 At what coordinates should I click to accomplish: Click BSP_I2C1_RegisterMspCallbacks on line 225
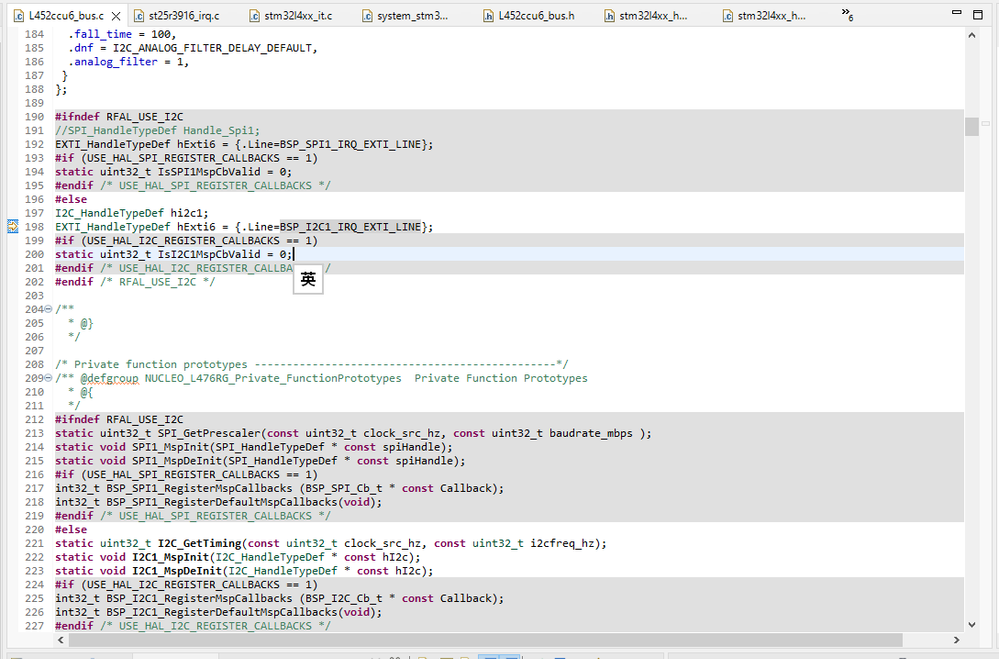pos(199,598)
